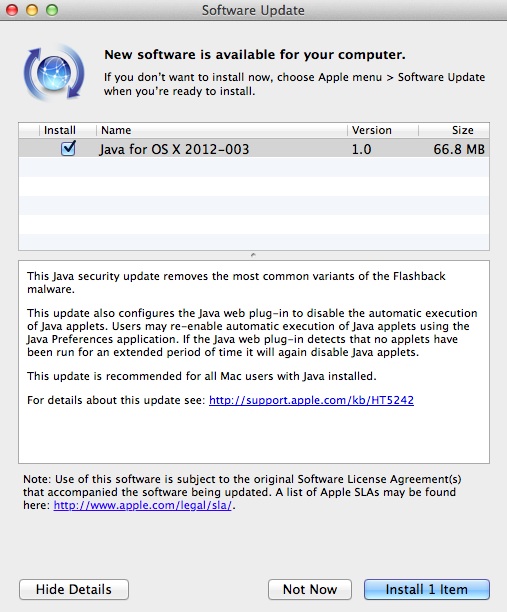The width and height of the screenshot is (507, 612).
Task: Click the 'recommended for all Mac users' sentence
Action: [x=202, y=376]
